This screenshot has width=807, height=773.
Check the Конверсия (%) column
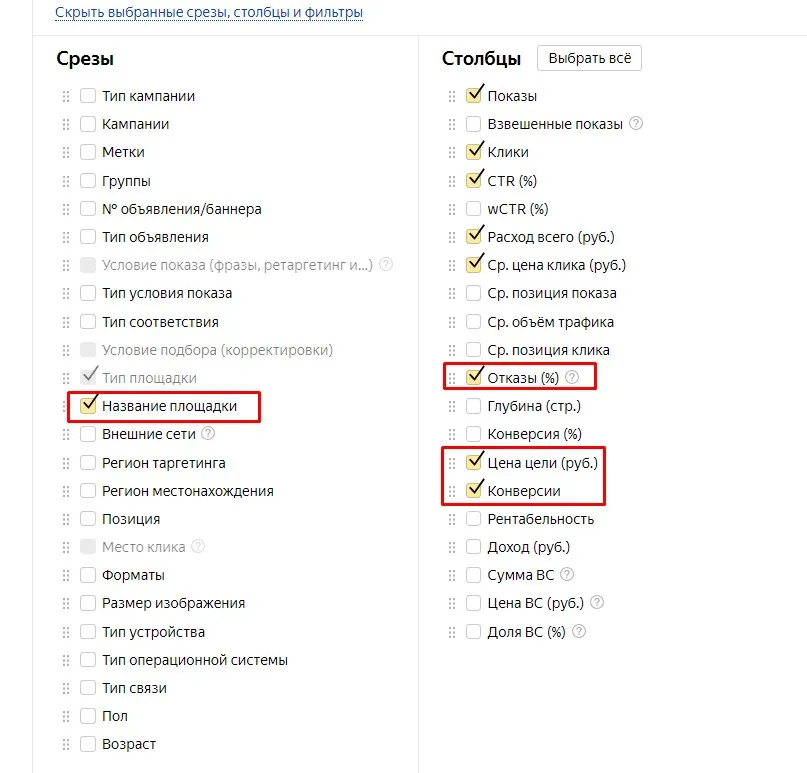(473, 434)
